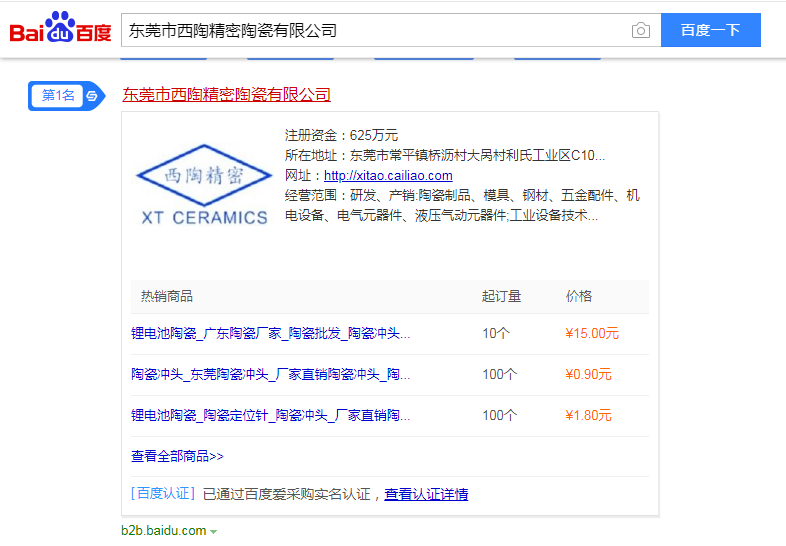Open product 陶瓷冲头_东莞陶瓷冲头 link
The height and width of the screenshot is (546, 786).
click(x=271, y=375)
